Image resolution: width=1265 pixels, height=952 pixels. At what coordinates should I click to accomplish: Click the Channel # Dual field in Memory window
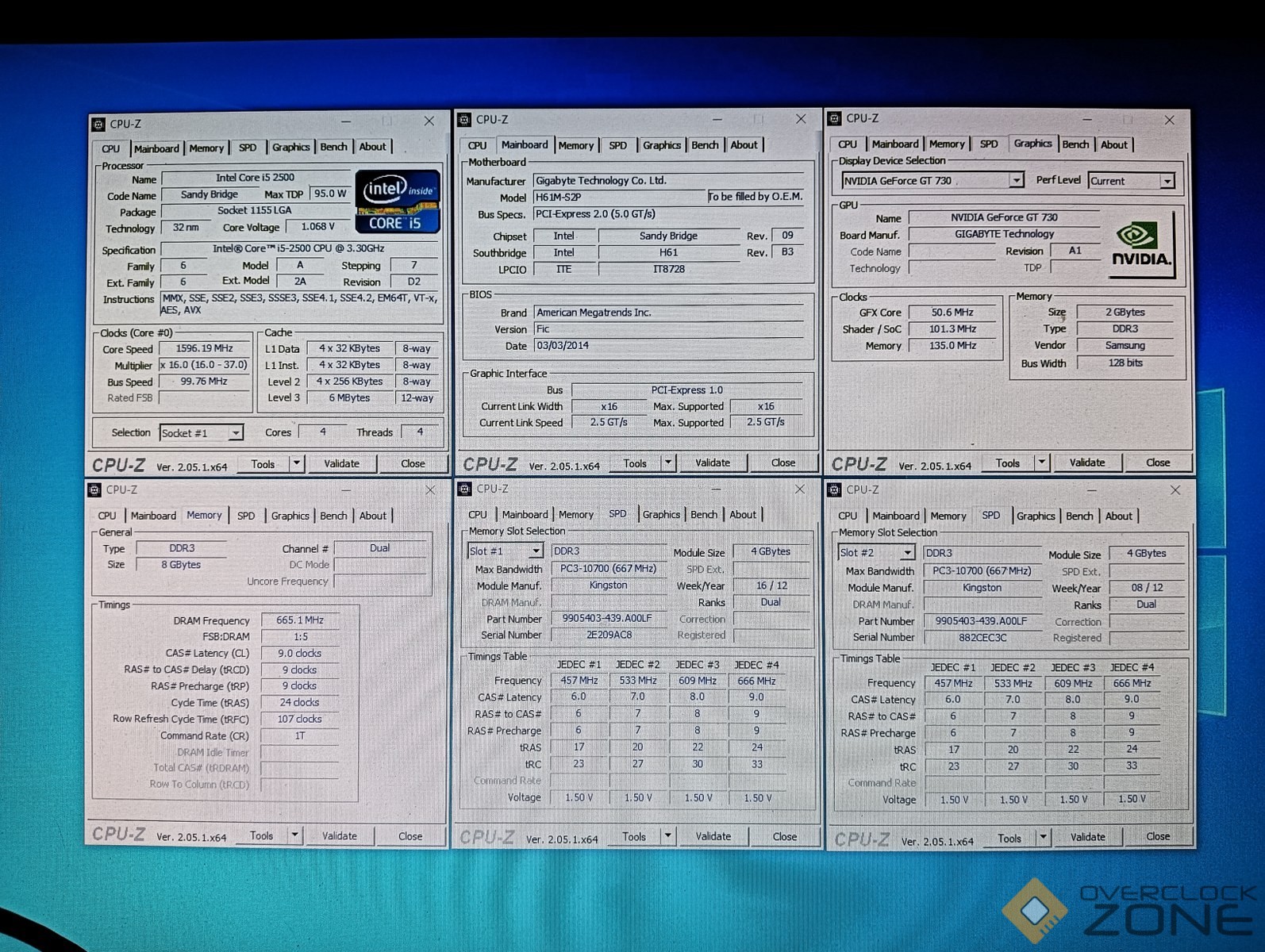[380, 548]
